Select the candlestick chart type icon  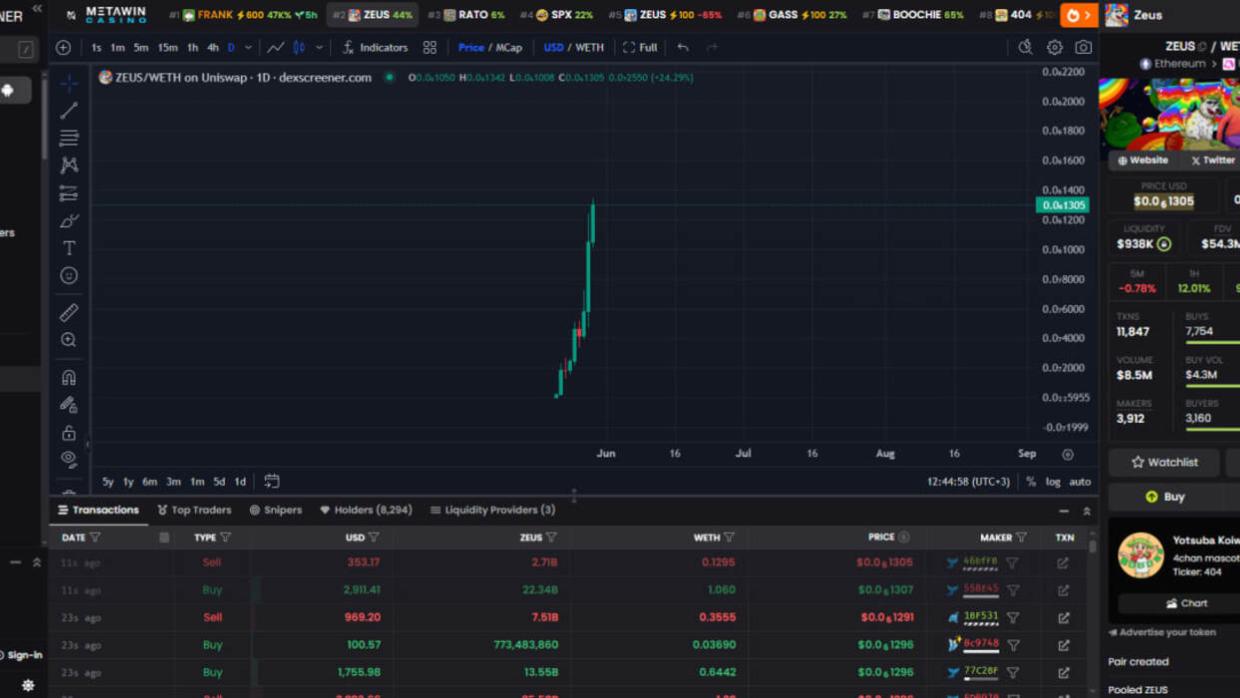click(x=298, y=47)
